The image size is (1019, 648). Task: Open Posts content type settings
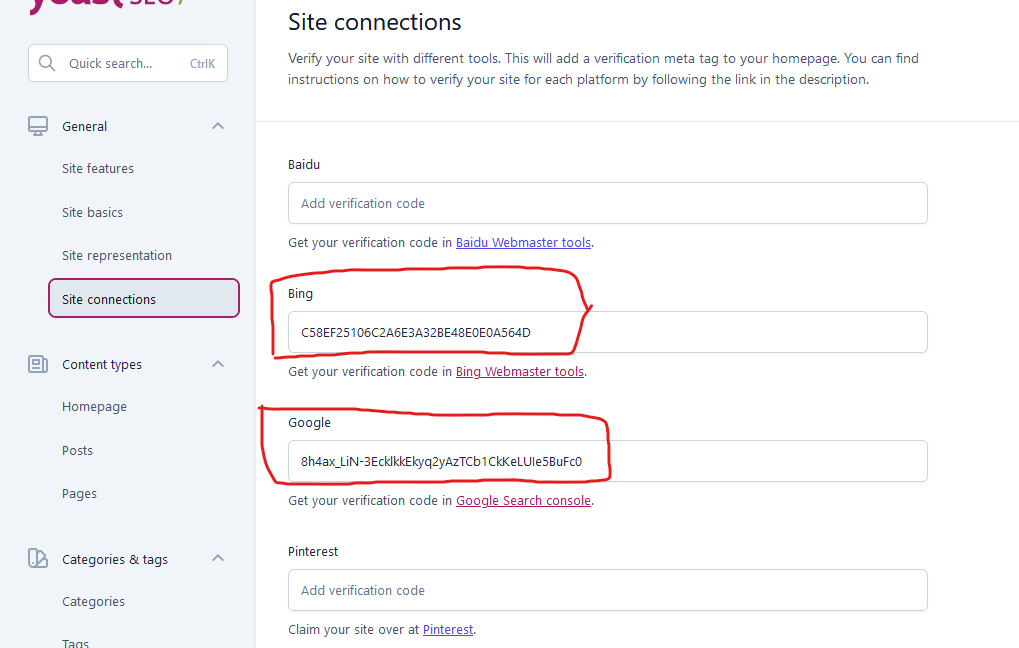77,450
